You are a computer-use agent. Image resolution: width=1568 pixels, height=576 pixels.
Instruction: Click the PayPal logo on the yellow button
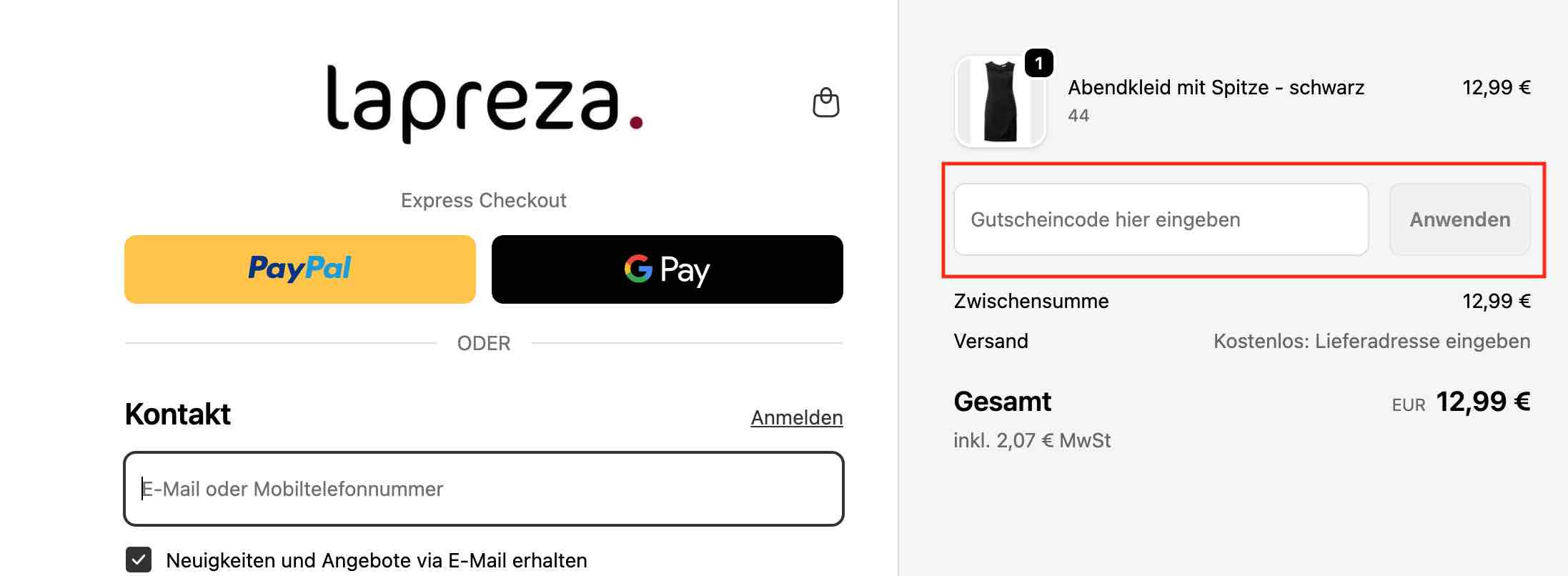(299, 269)
